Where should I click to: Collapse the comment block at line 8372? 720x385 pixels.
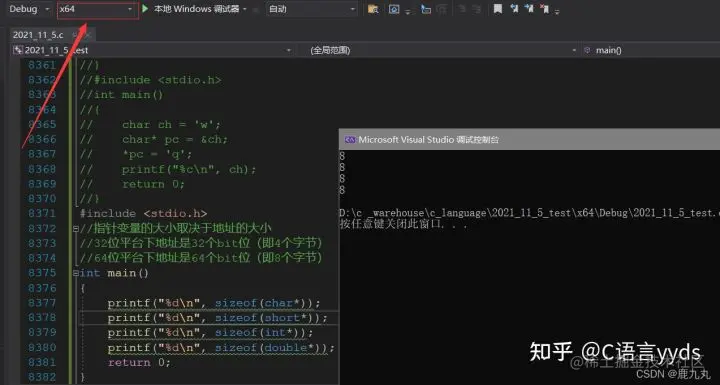click(76, 228)
